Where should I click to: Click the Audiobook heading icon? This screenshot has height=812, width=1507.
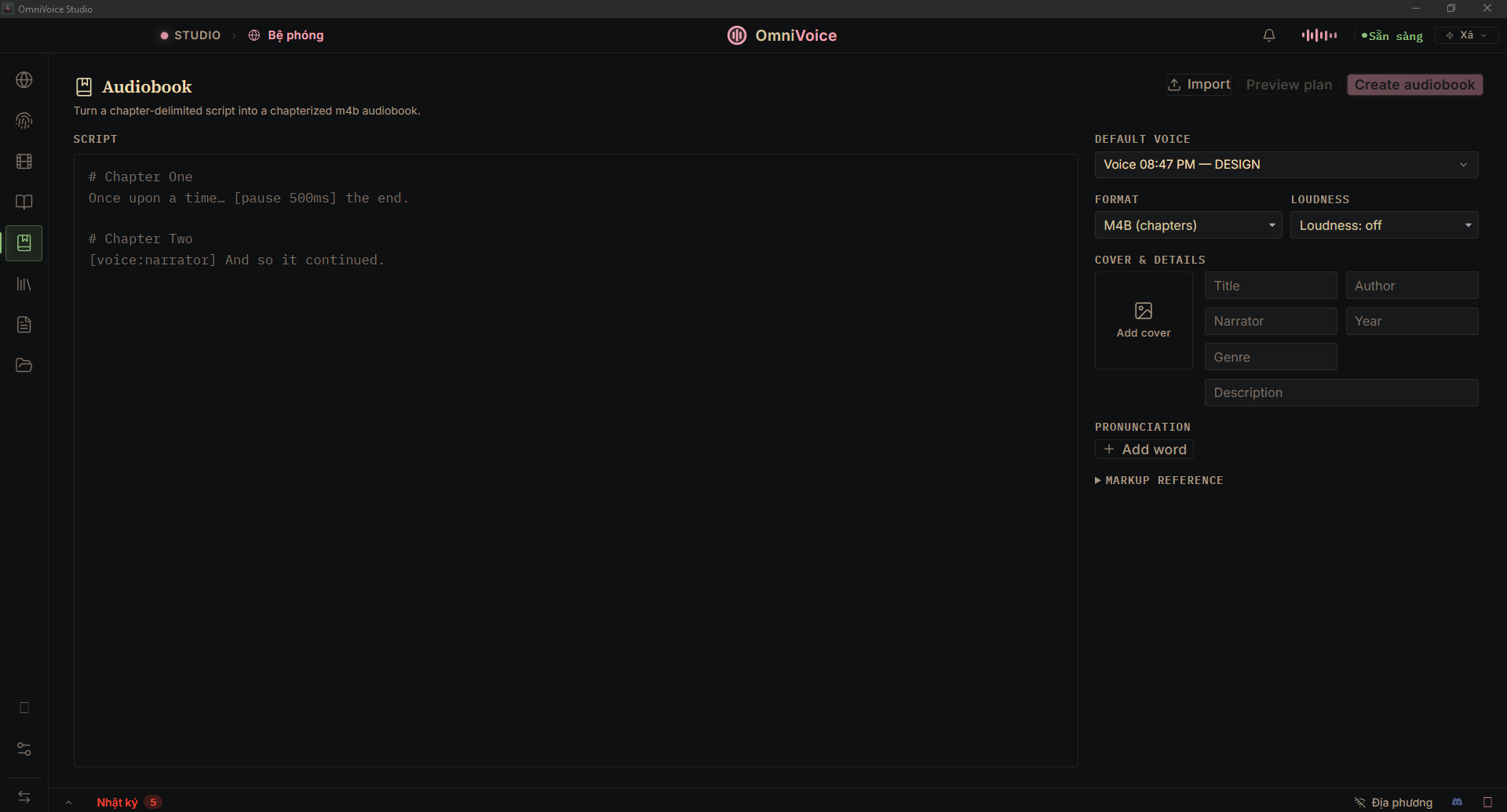[x=84, y=86]
